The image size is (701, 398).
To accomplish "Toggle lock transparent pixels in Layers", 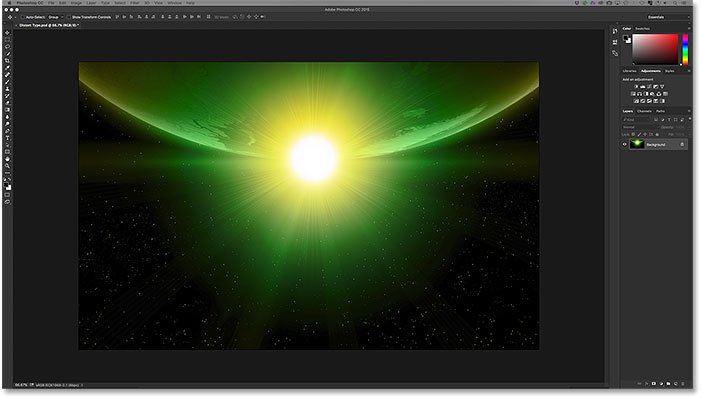I will [x=633, y=134].
